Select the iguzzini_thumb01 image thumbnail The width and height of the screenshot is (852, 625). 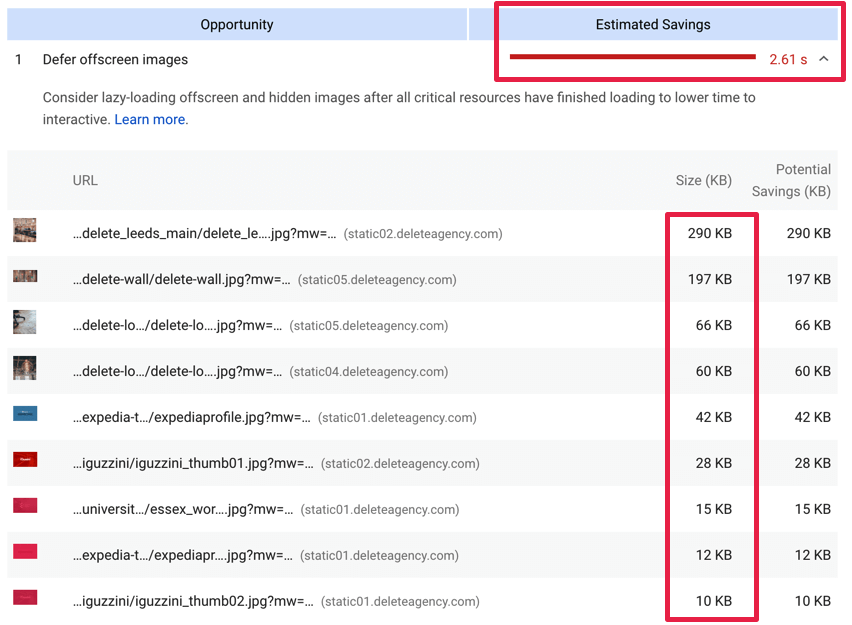tap(24, 459)
